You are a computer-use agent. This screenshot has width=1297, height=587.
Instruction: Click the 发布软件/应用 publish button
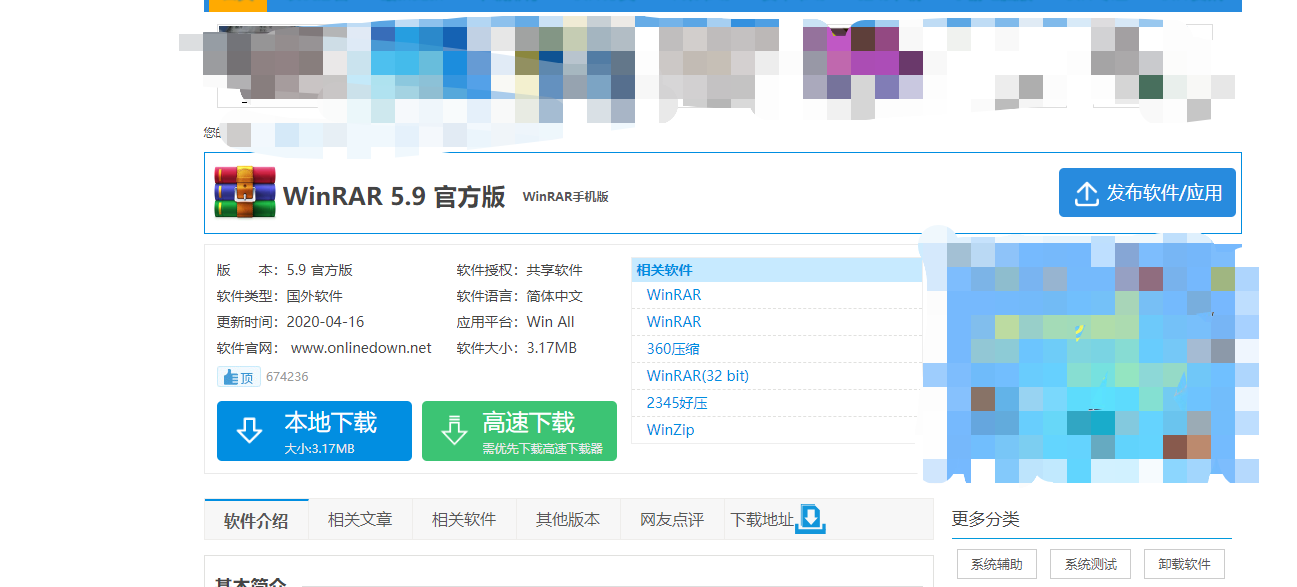1147,193
